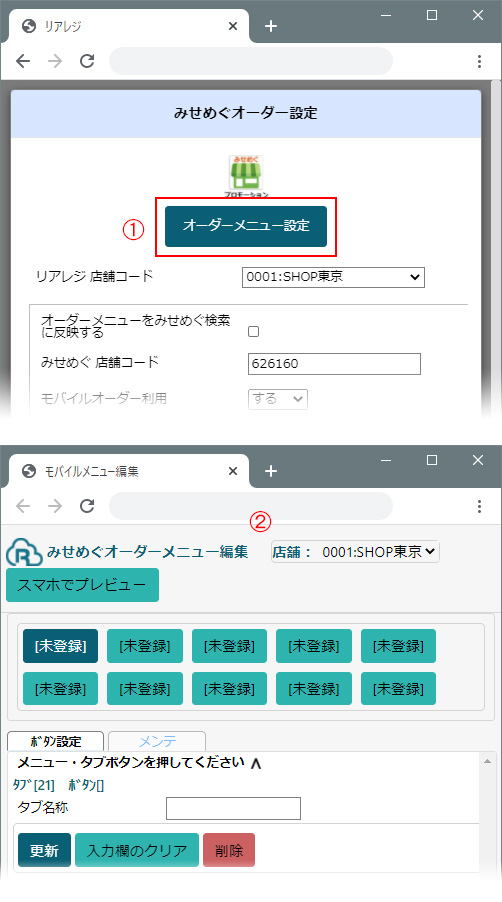The width and height of the screenshot is (502, 902).
Task: Close the モバイルメニュー編集 tab
Action: pyautogui.click(x=233, y=471)
